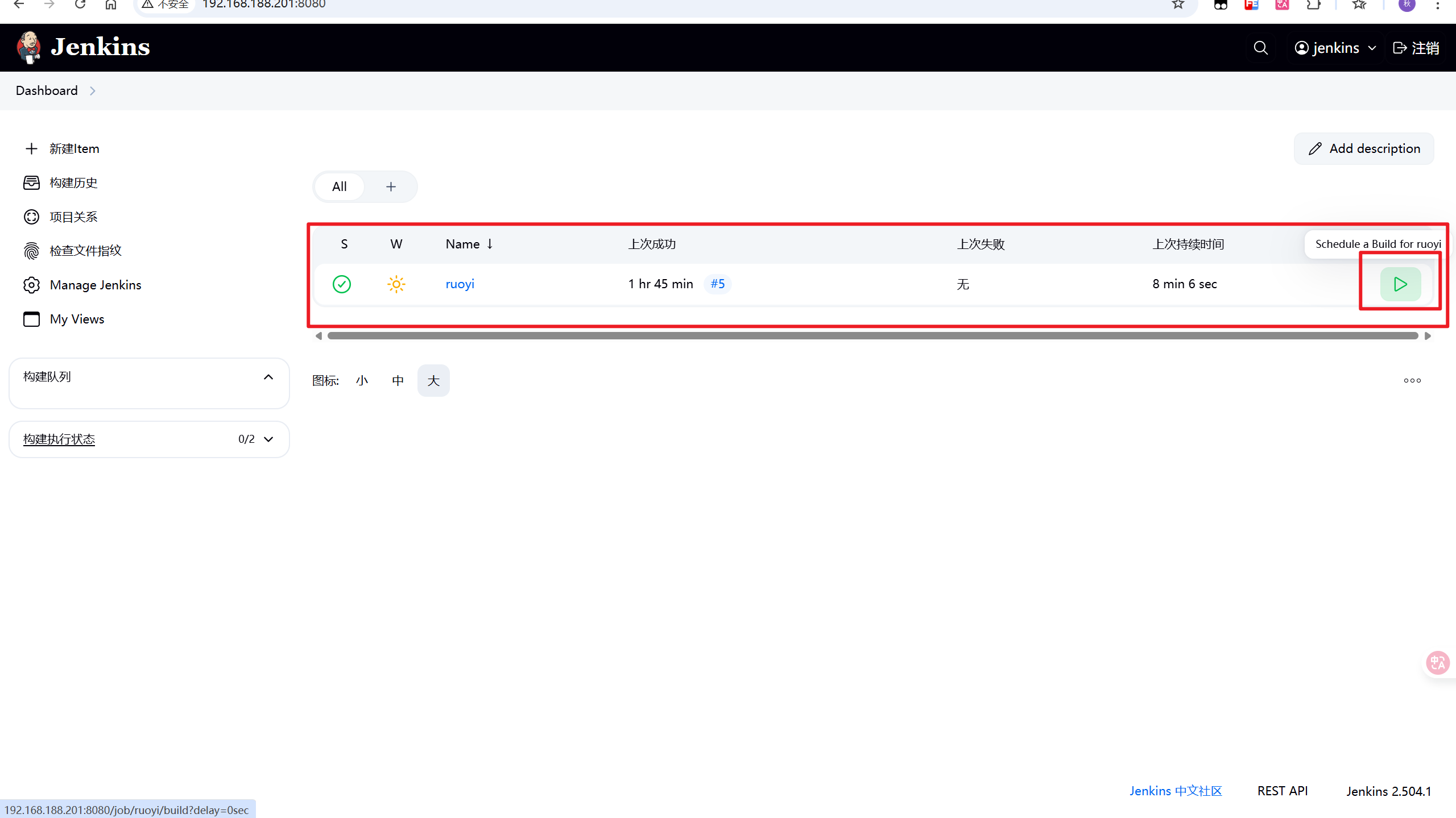Add a new view with plus tab

point(391,187)
